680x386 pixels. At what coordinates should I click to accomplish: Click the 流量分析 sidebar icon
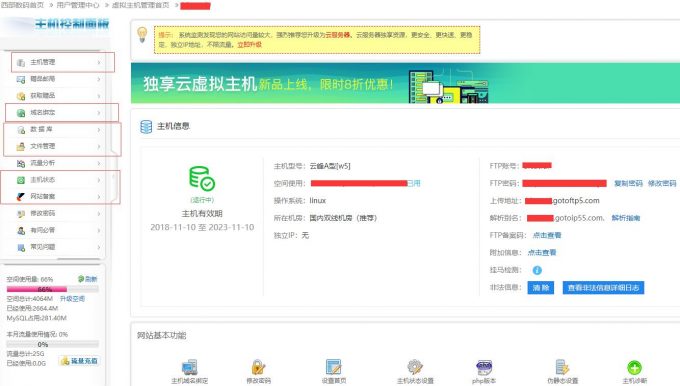point(21,164)
